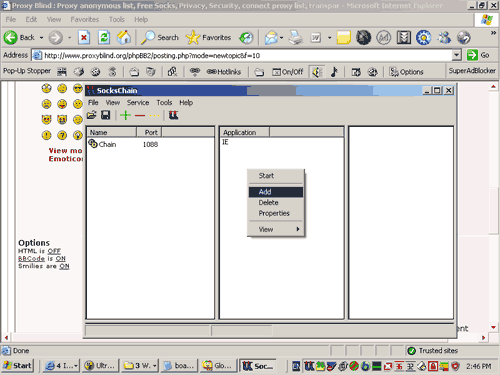Screen dimensions: 500x375
Task: Click the Edit with Word icon
Action: point(315,37)
